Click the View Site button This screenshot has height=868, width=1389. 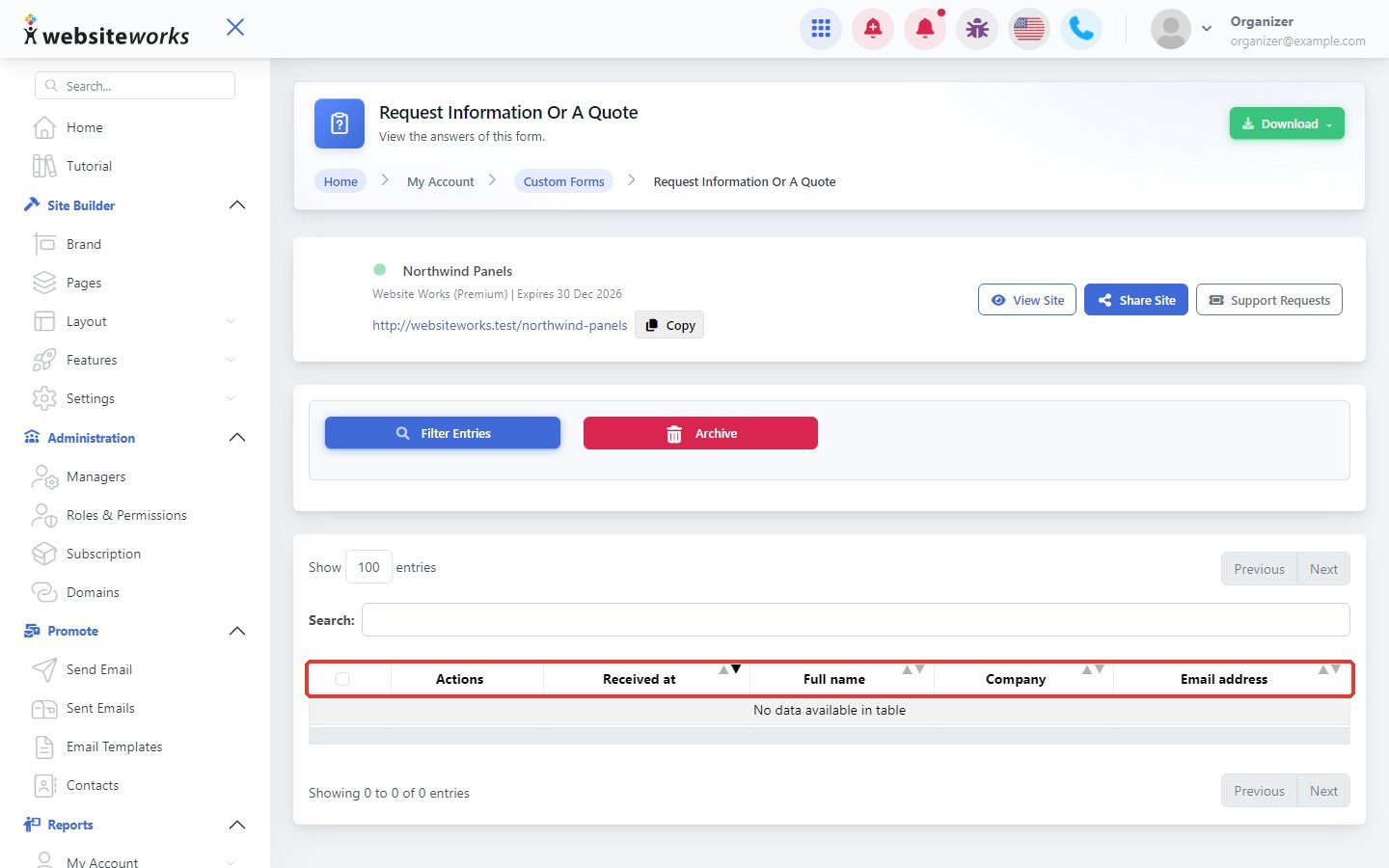click(1027, 300)
